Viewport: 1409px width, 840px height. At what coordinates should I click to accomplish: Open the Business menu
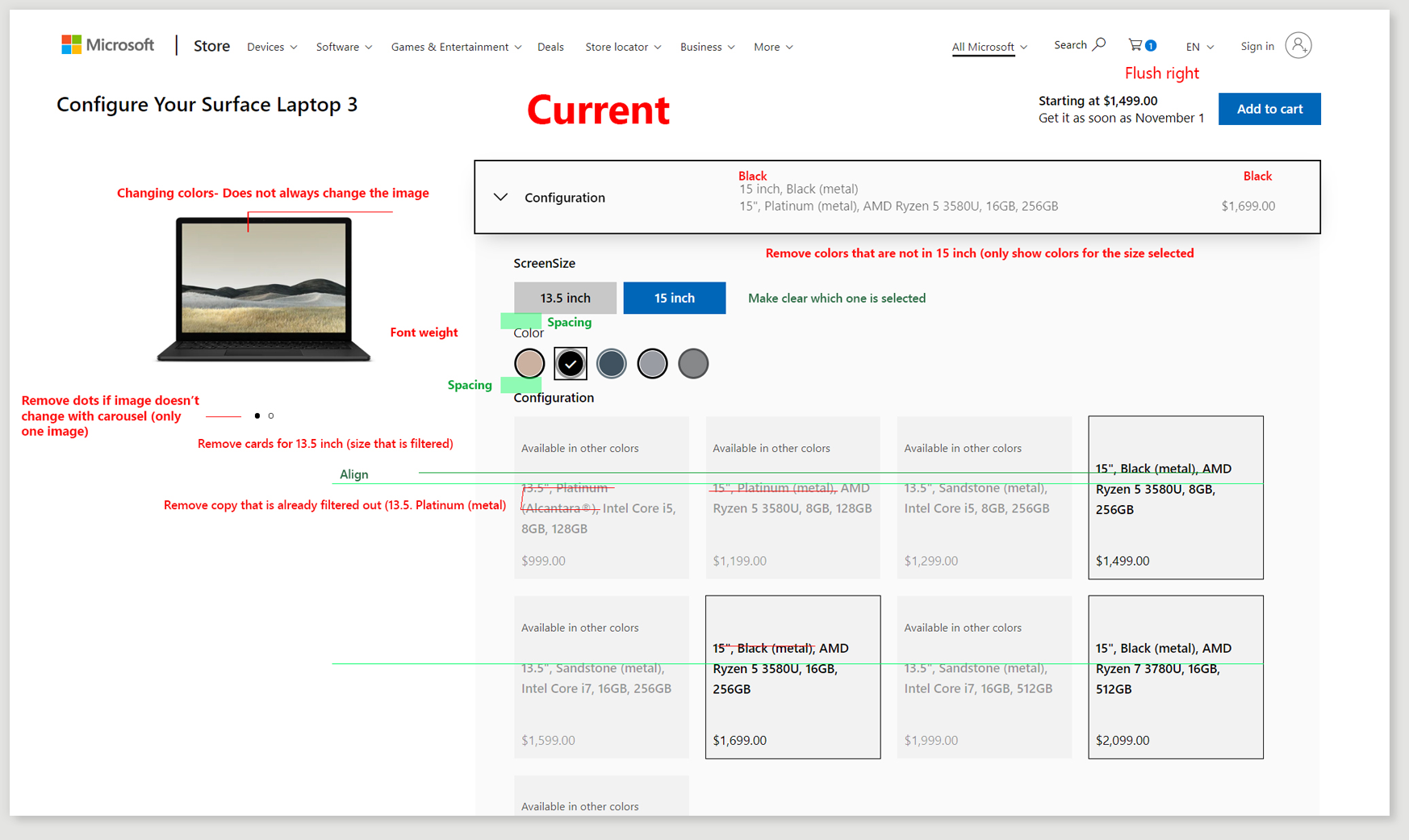(x=707, y=47)
